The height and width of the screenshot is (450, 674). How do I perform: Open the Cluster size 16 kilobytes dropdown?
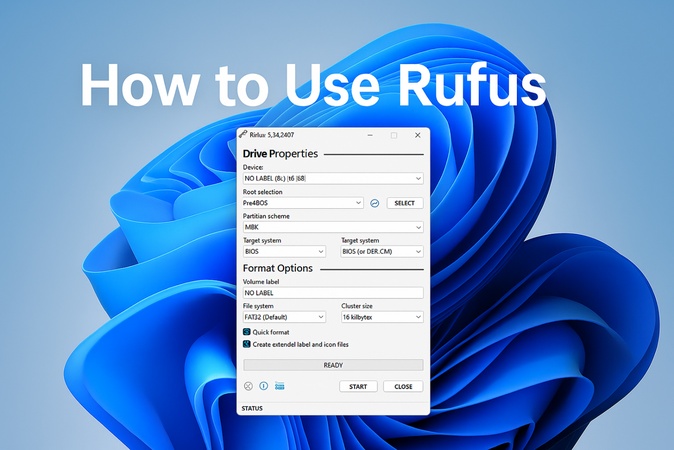pyautogui.click(x=382, y=317)
